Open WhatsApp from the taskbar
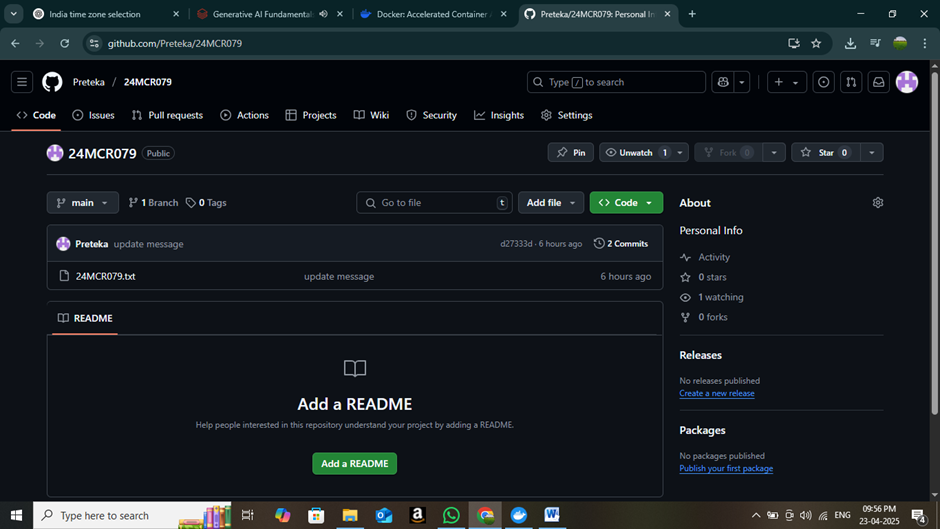The image size is (940, 529). [451, 515]
